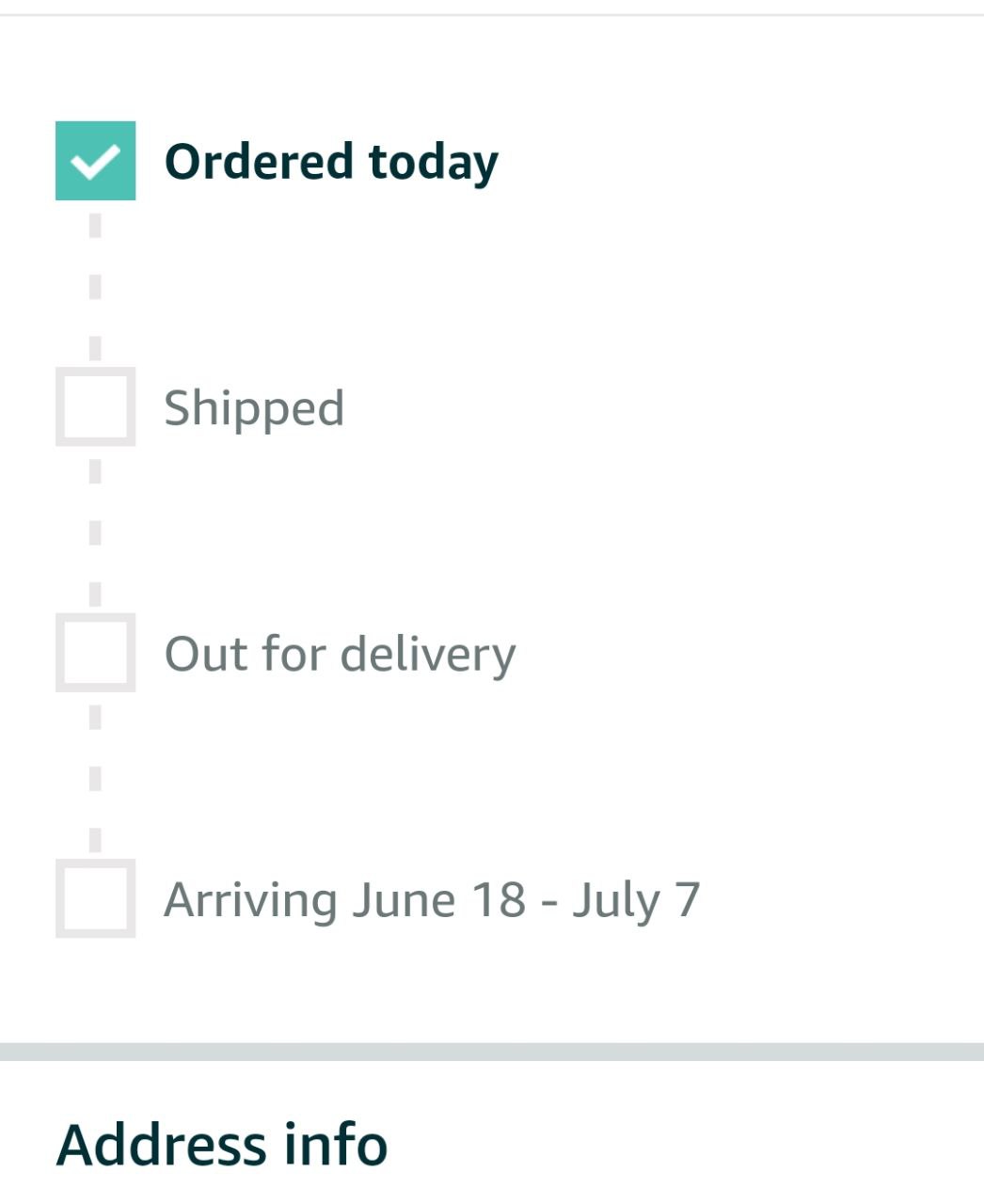This screenshot has height=1204, width=984.
Task: Click the thin separator line at the top
Action: 492,15
